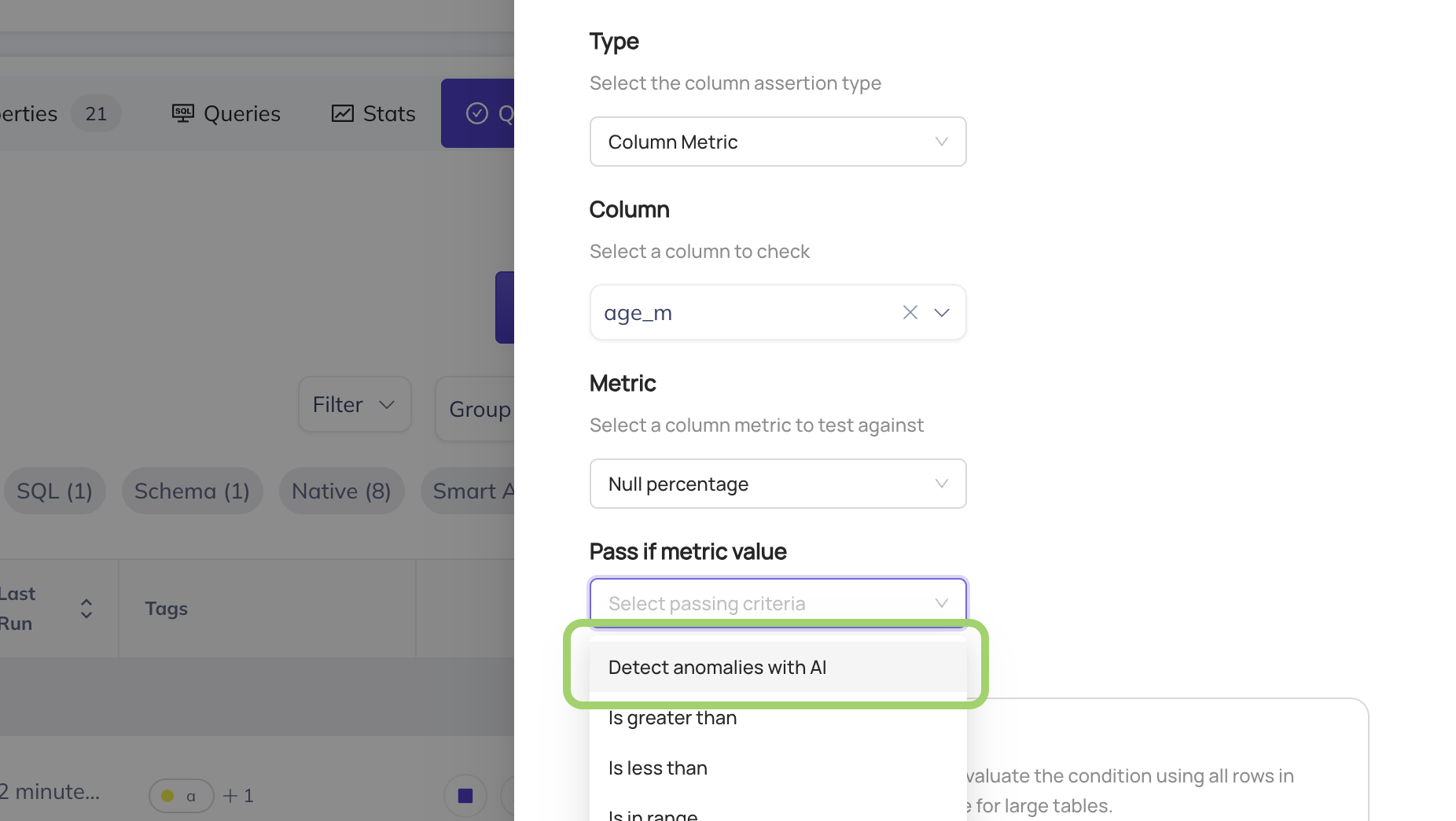The height and width of the screenshot is (821, 1456).
Task: Click the sort arrows on Last Run column
Action: tap(86, 609)
